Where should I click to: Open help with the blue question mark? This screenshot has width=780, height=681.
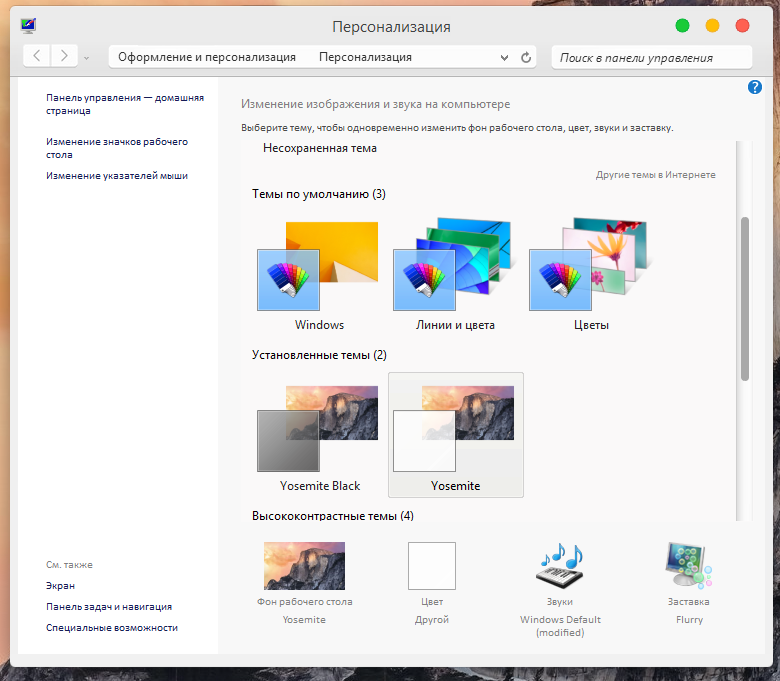755,87
